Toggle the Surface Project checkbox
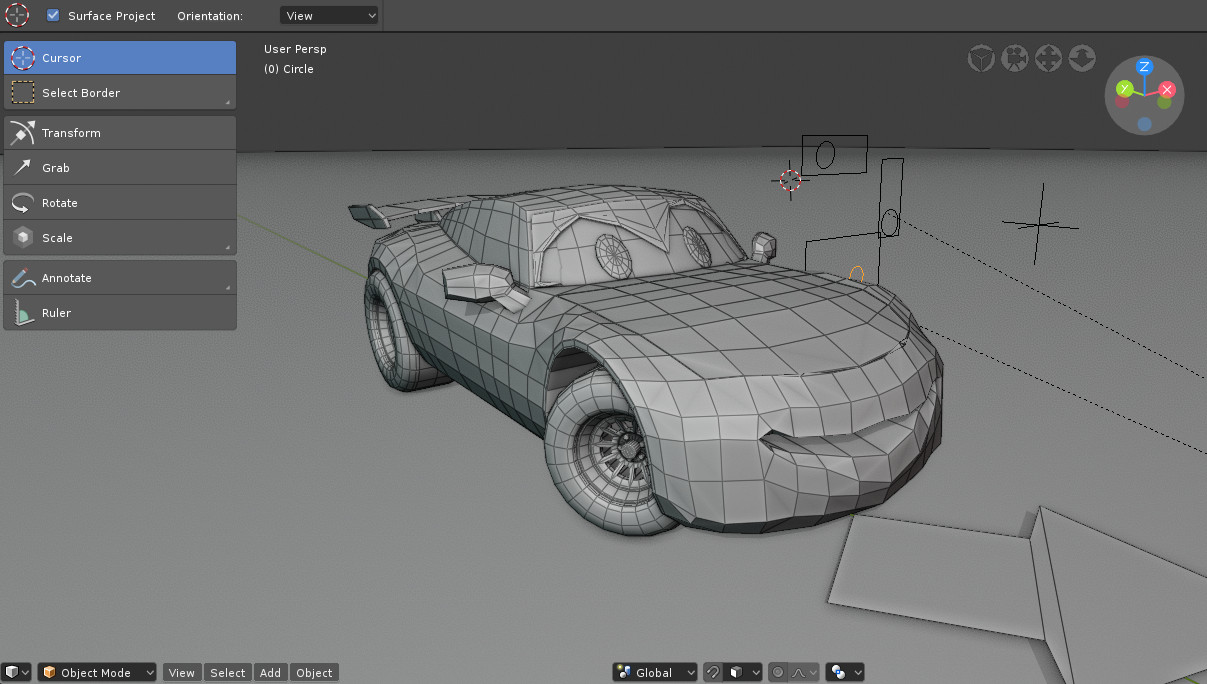Viewport: 1207px width, 684px height. click(x=54, y=15)
